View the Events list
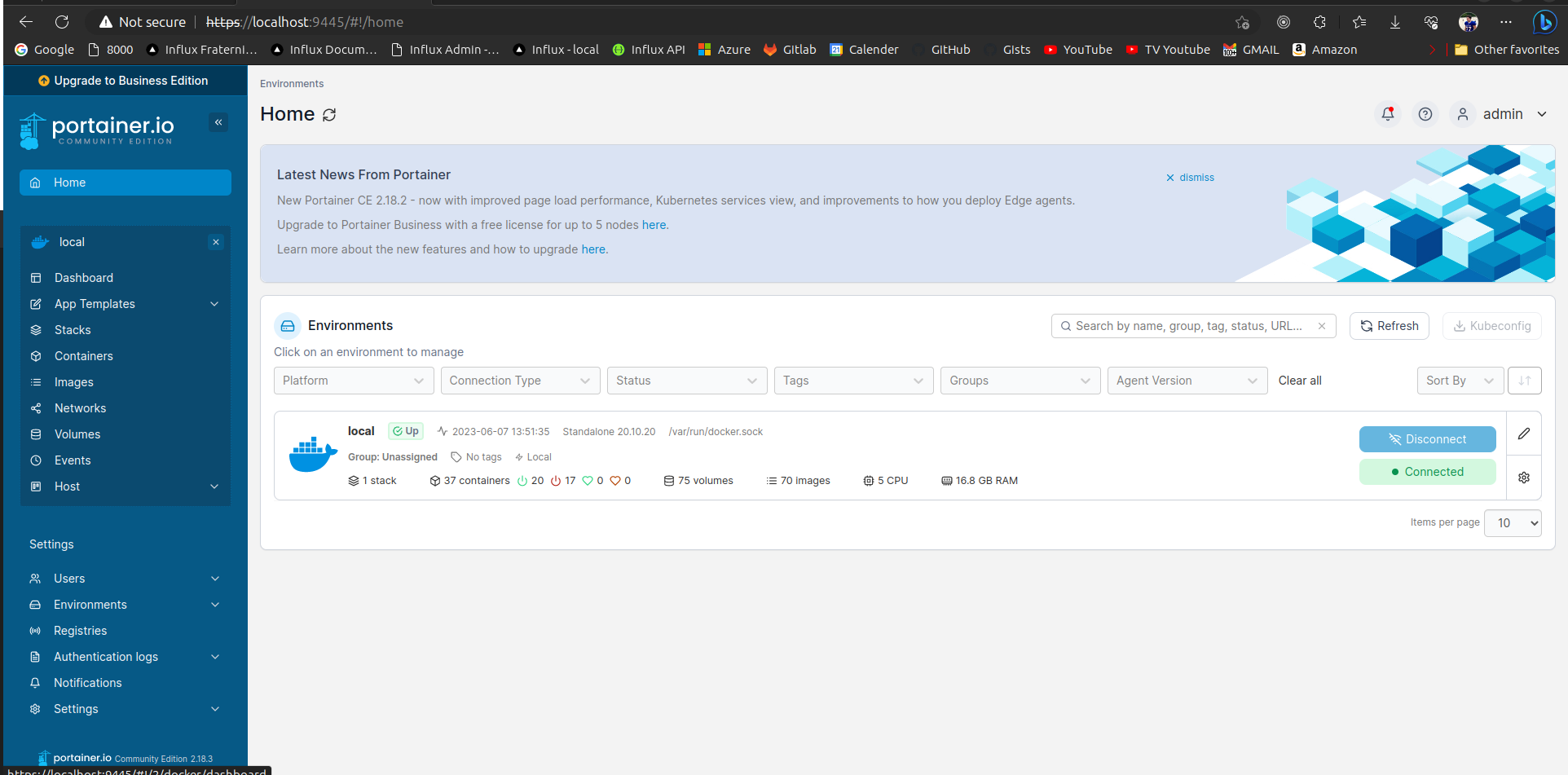The image size is (1568, 775). tap(72, 460)
